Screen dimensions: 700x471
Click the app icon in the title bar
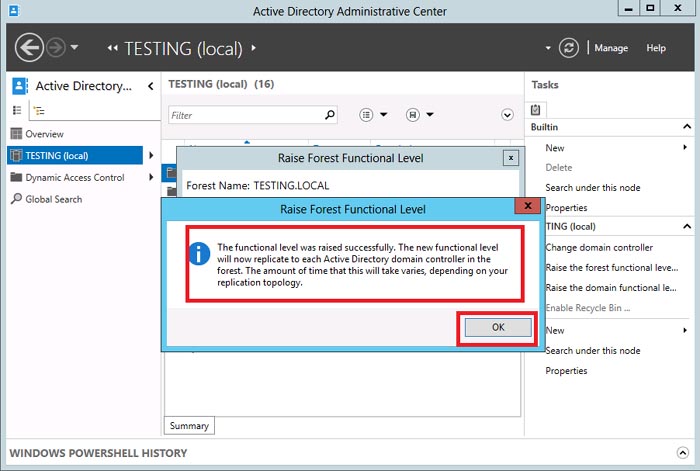point(14,10)
